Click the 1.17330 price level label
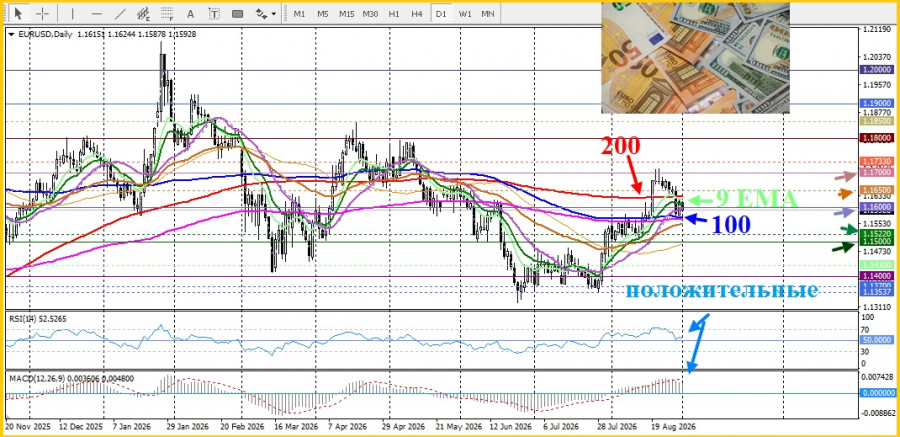This screenshot has height=437, width=900. [875, 162]
